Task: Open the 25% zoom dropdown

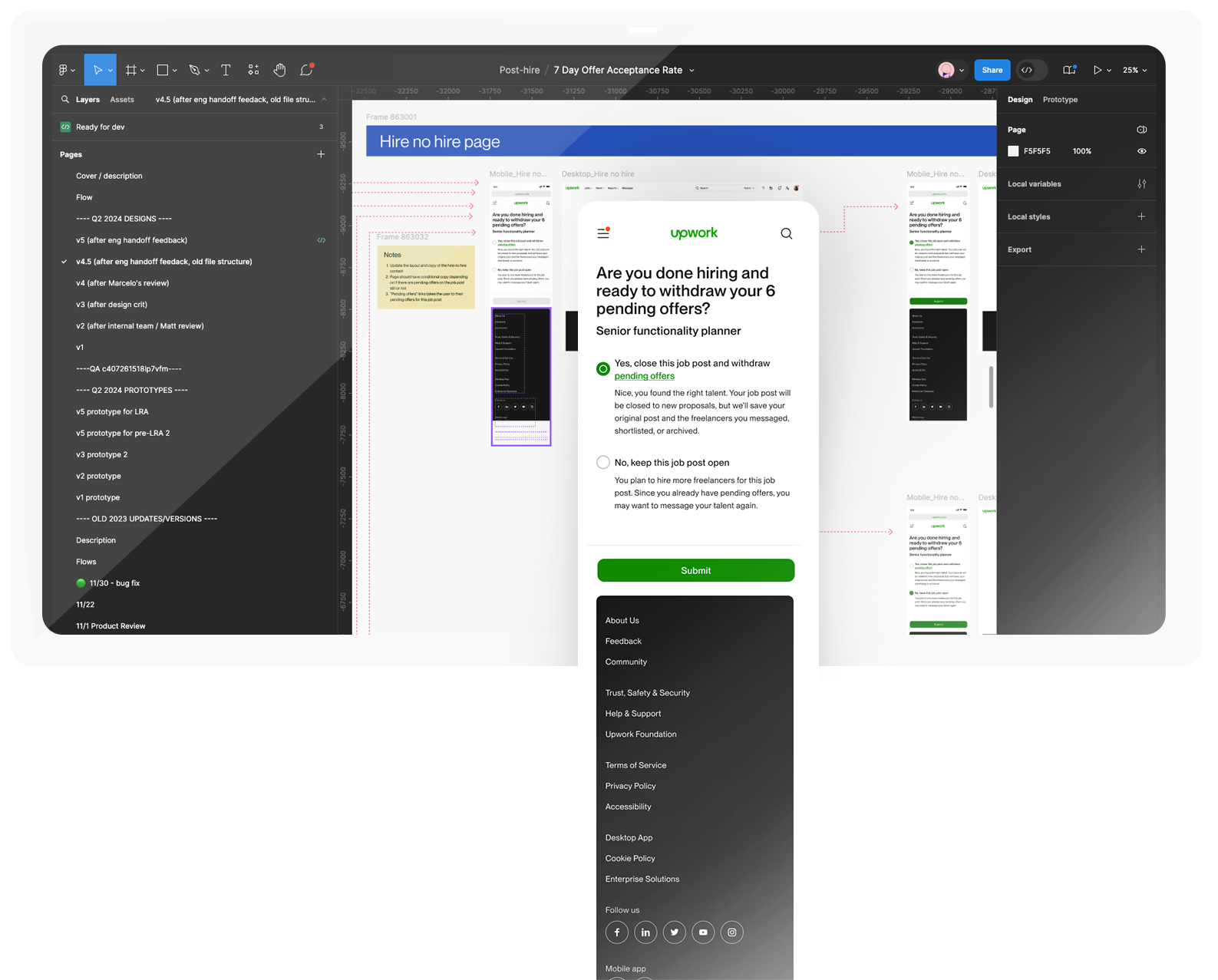Action: 1134,70
